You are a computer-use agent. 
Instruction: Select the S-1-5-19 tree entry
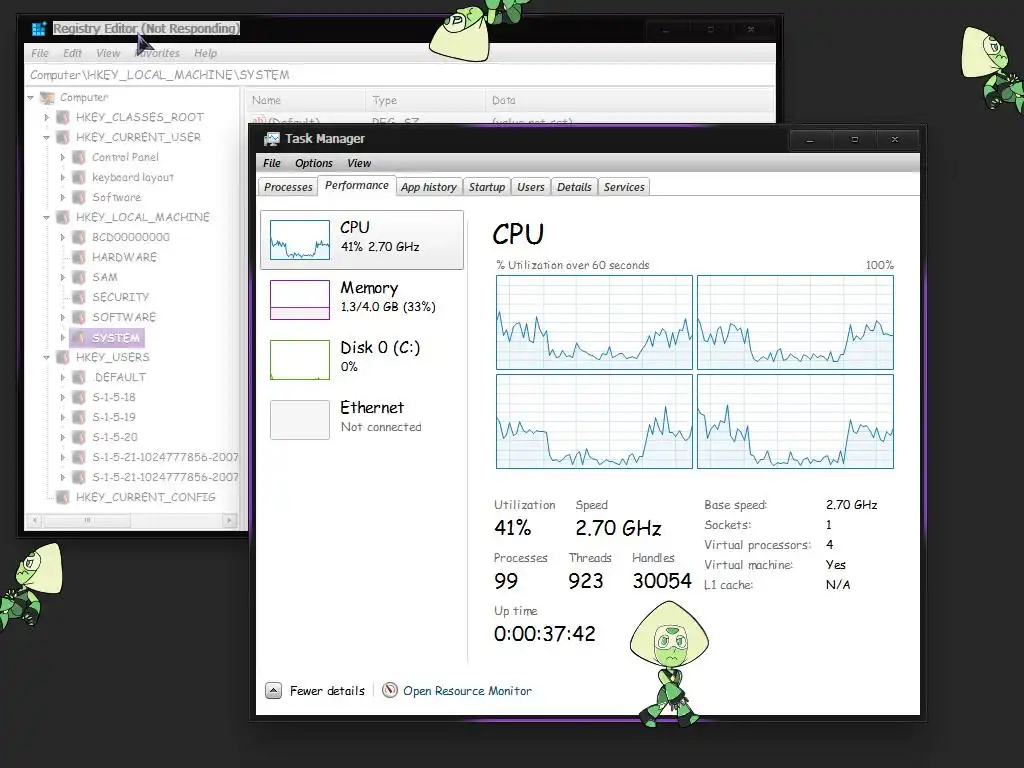pyautogui.click(x=114, y=417)
